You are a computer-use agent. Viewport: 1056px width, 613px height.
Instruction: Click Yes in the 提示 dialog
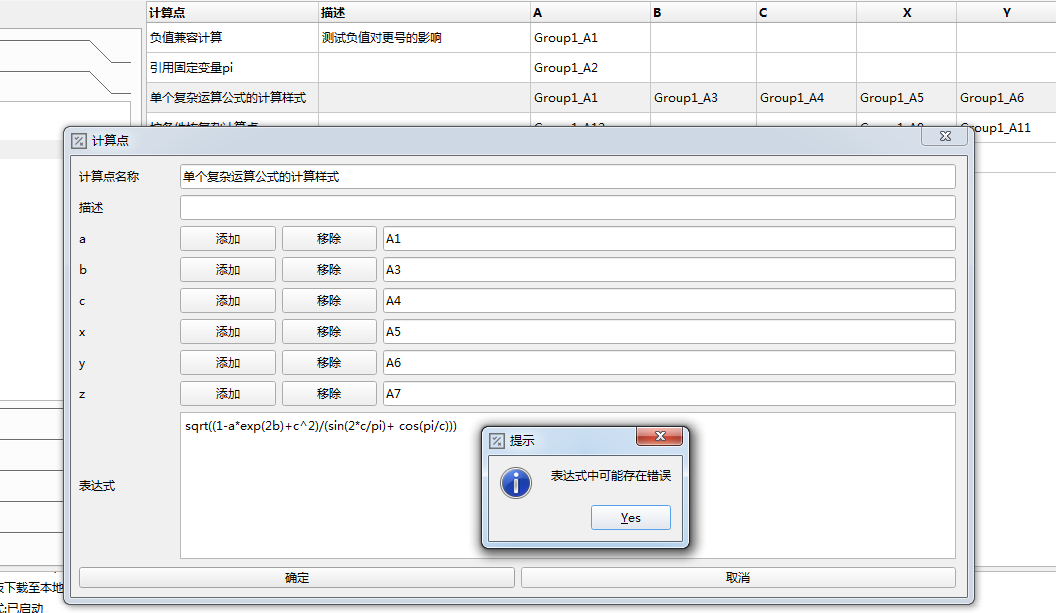630,518
